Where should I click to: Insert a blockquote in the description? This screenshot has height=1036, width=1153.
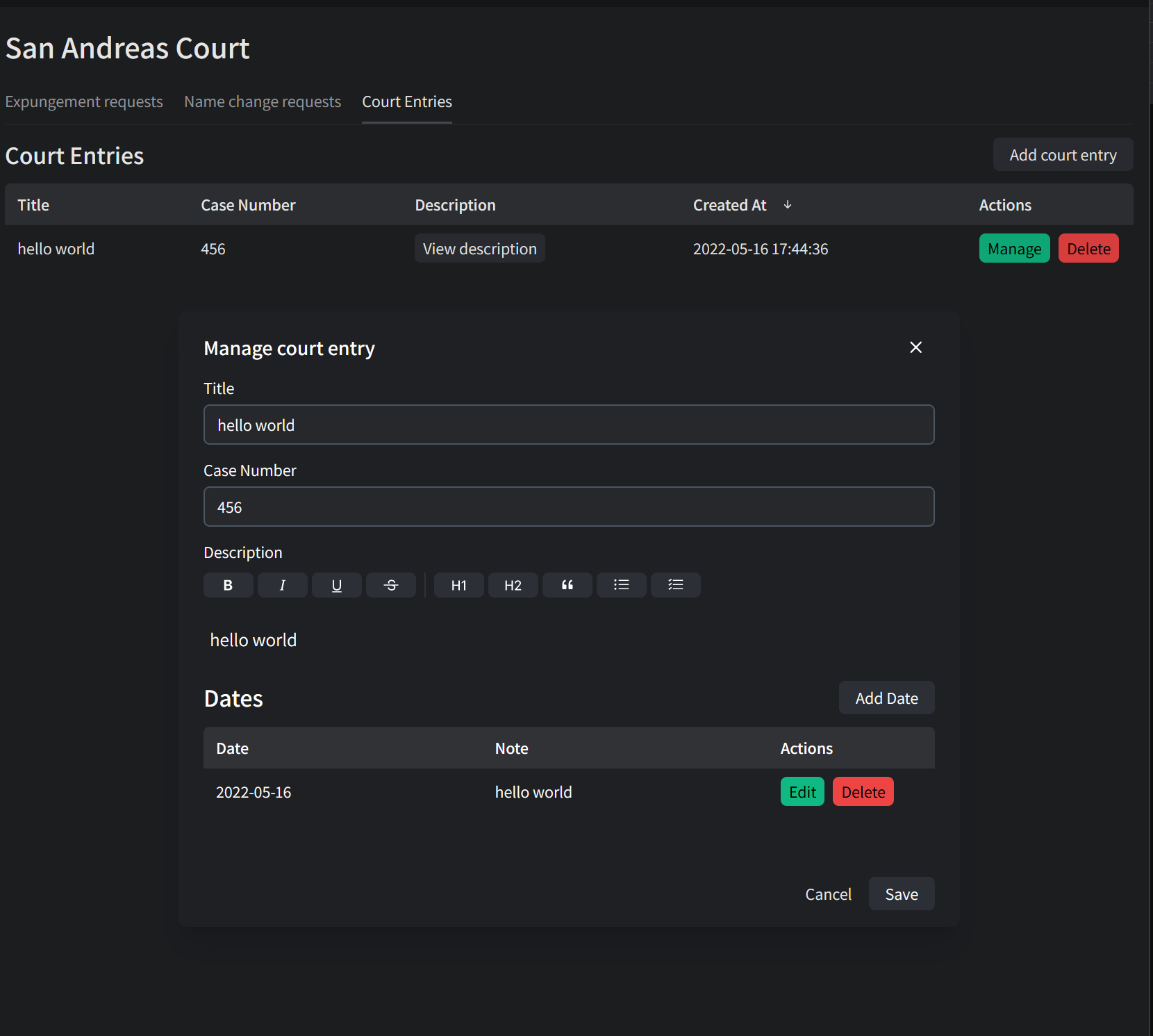(567, 585)
